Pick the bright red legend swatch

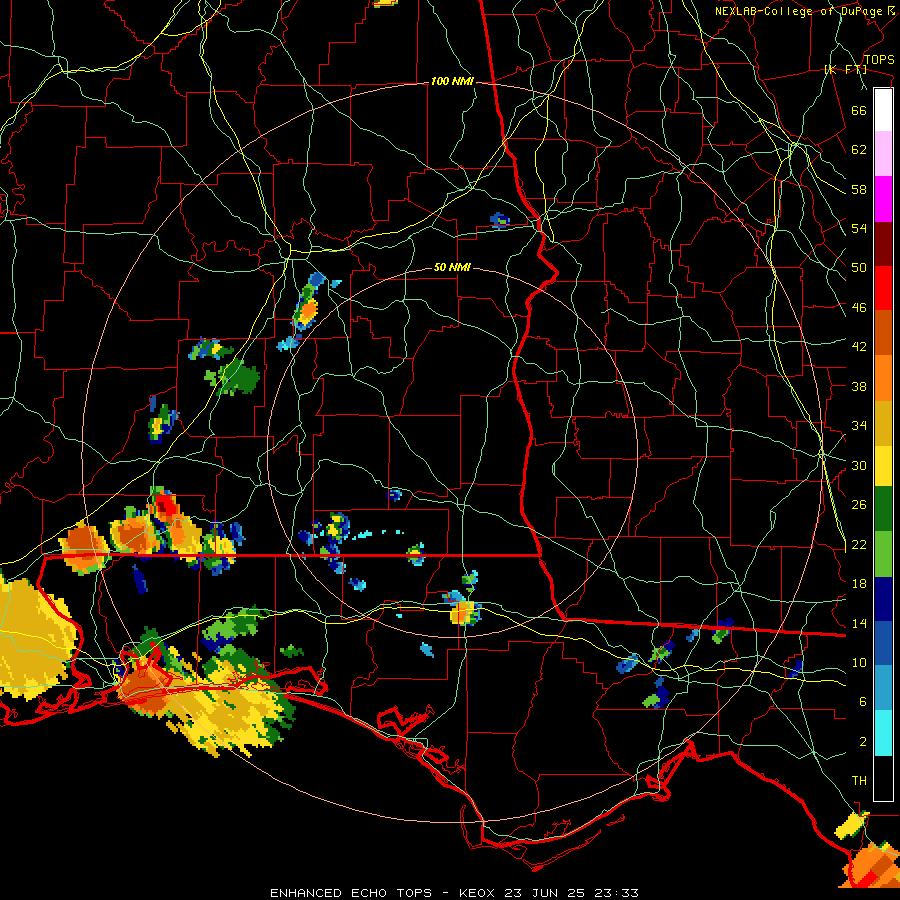point(883,288)
